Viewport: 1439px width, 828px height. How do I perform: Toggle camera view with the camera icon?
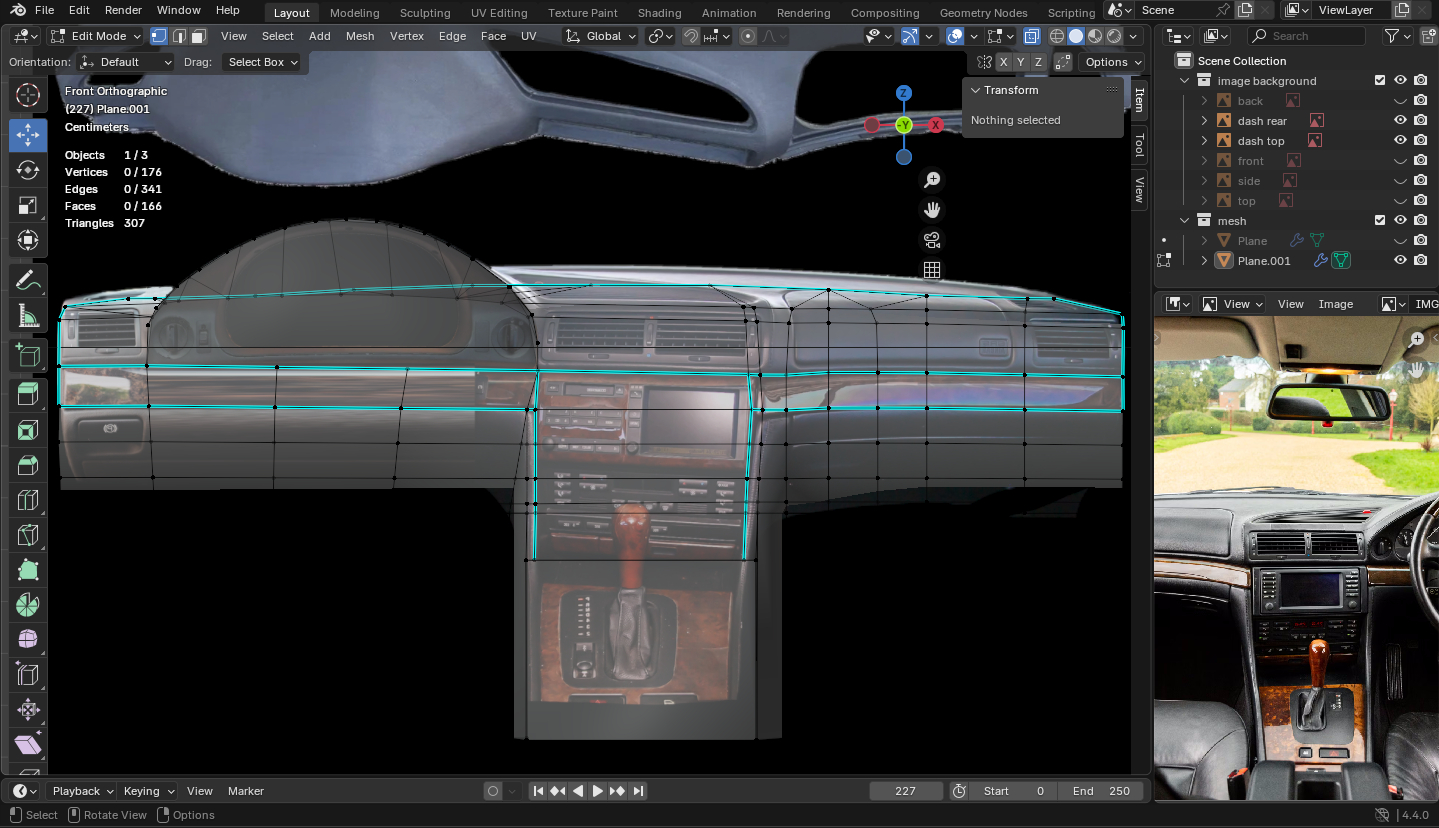point(932,240)
